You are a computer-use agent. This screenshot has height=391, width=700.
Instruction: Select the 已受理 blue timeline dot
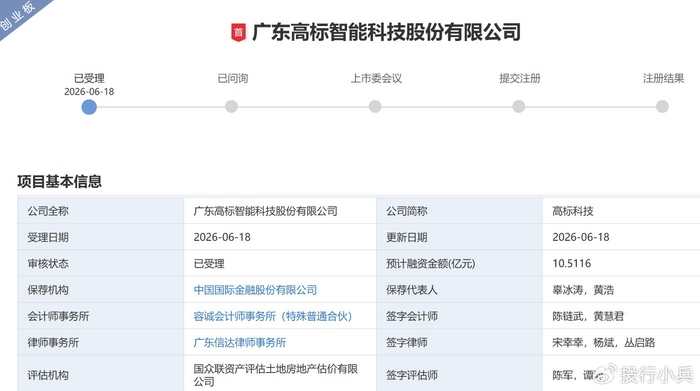[x=89, y=107]
